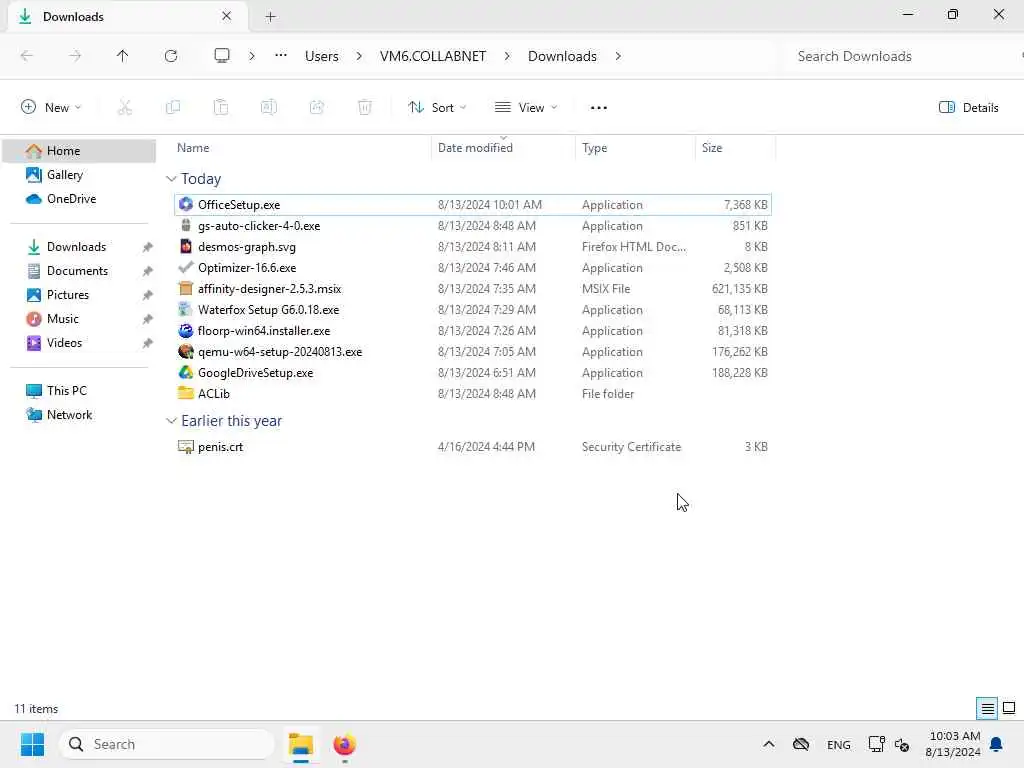Click the OneDrive cloud tray icon

pos(801,744)
